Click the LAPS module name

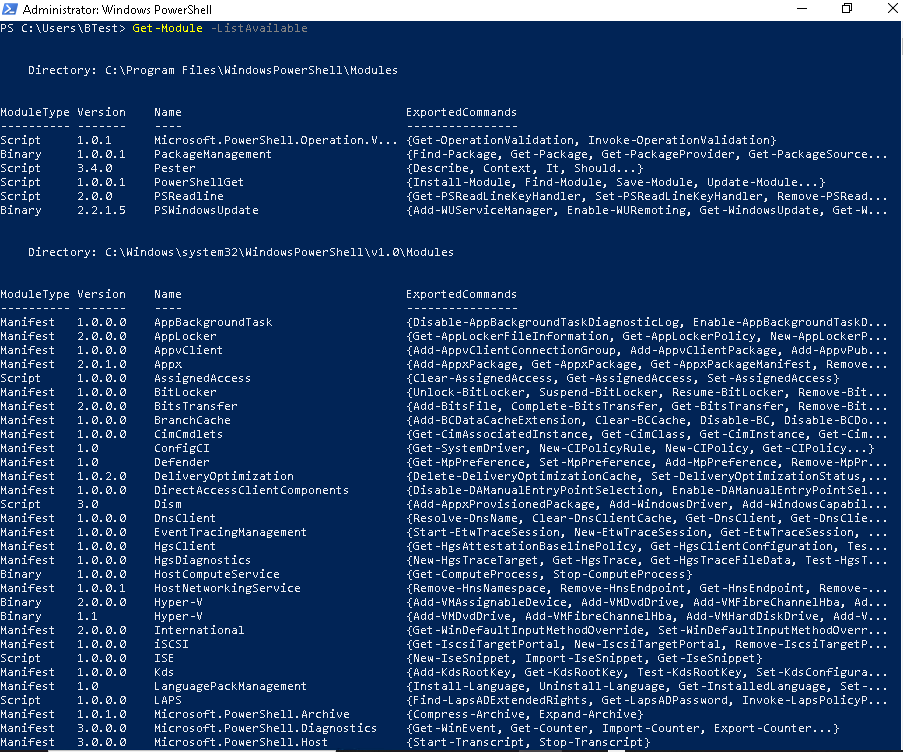[168, 701]
